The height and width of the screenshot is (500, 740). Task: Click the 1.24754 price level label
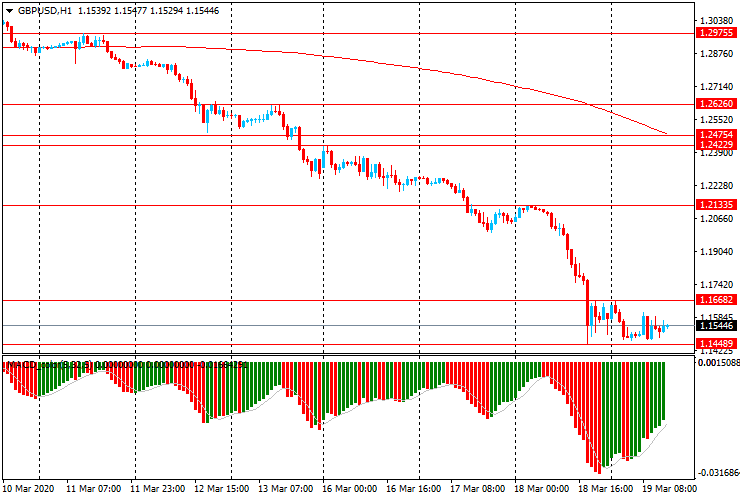pyautogui.click(x=717, y=135)
